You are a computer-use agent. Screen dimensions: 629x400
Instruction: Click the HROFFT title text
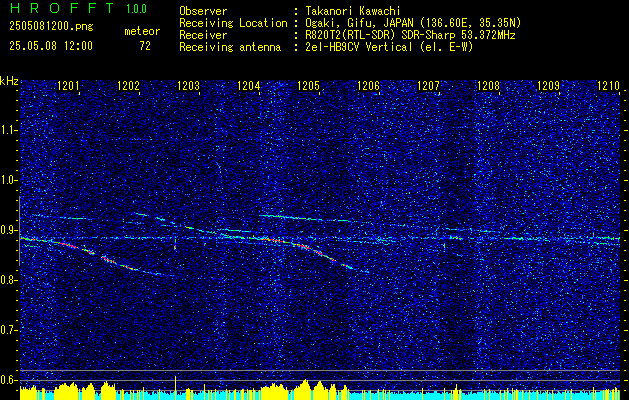(61, 8)
